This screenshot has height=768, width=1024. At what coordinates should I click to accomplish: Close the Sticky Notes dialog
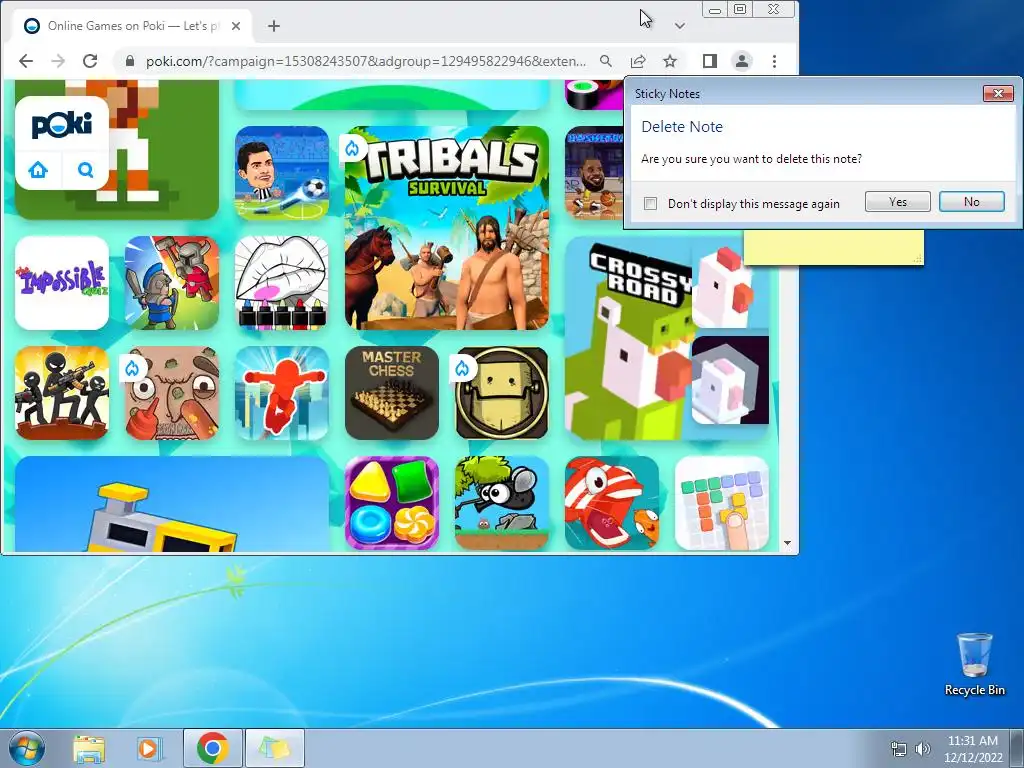999,93
